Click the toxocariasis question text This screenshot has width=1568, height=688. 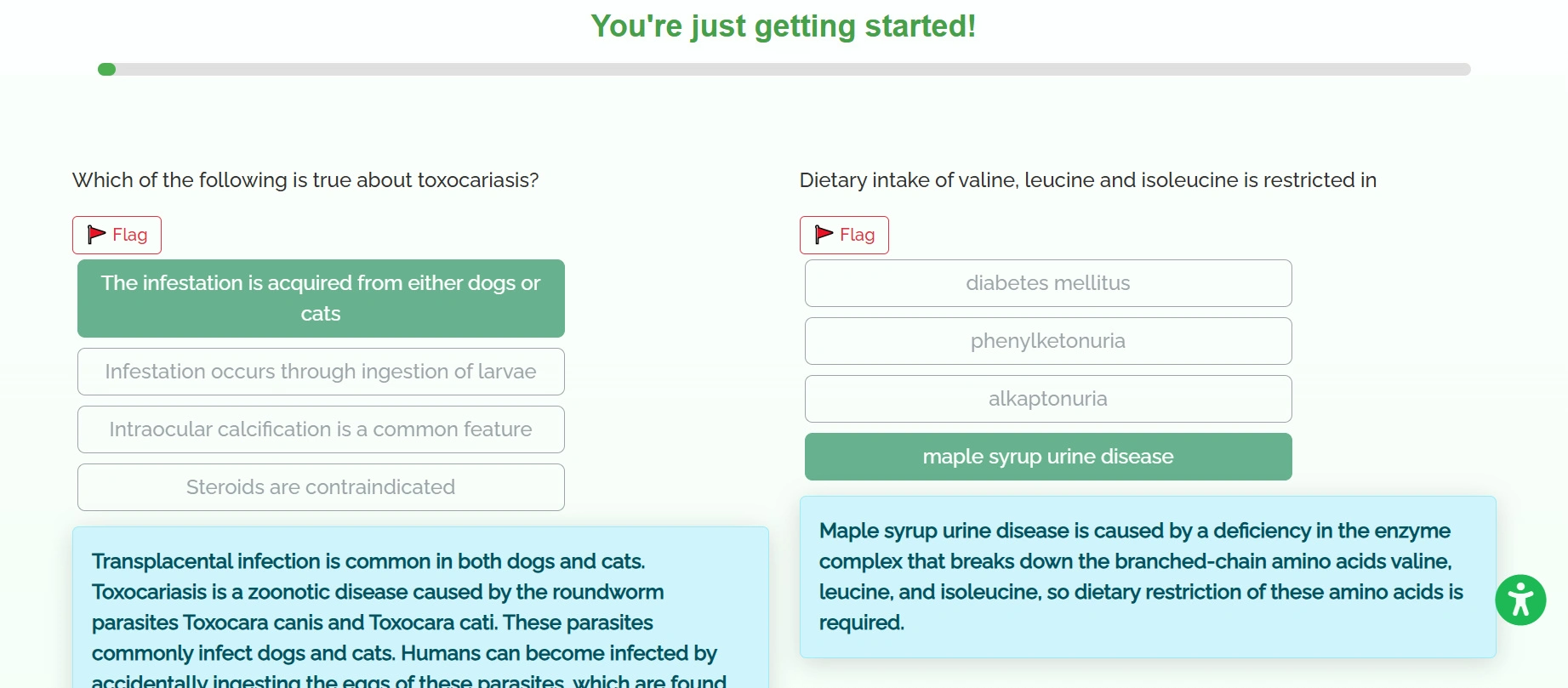(x=305, y=180)
